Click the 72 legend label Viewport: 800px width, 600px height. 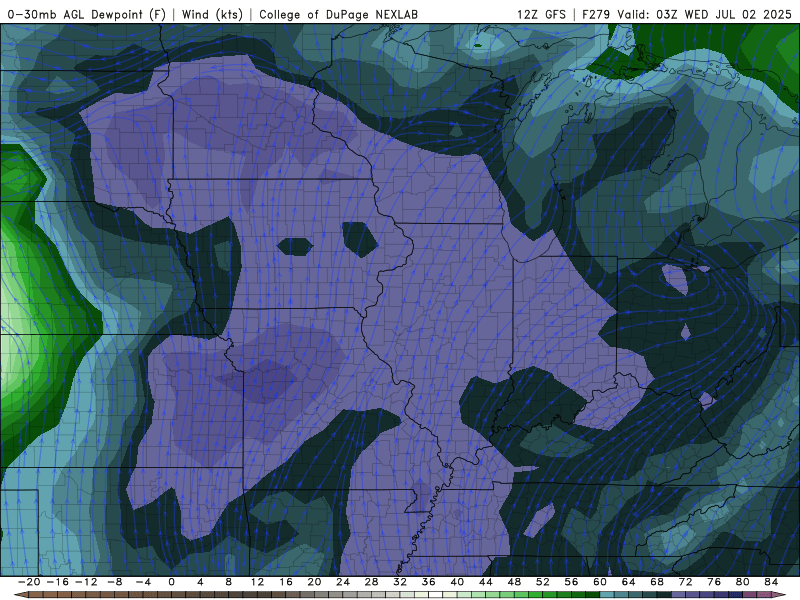[686, 582]
